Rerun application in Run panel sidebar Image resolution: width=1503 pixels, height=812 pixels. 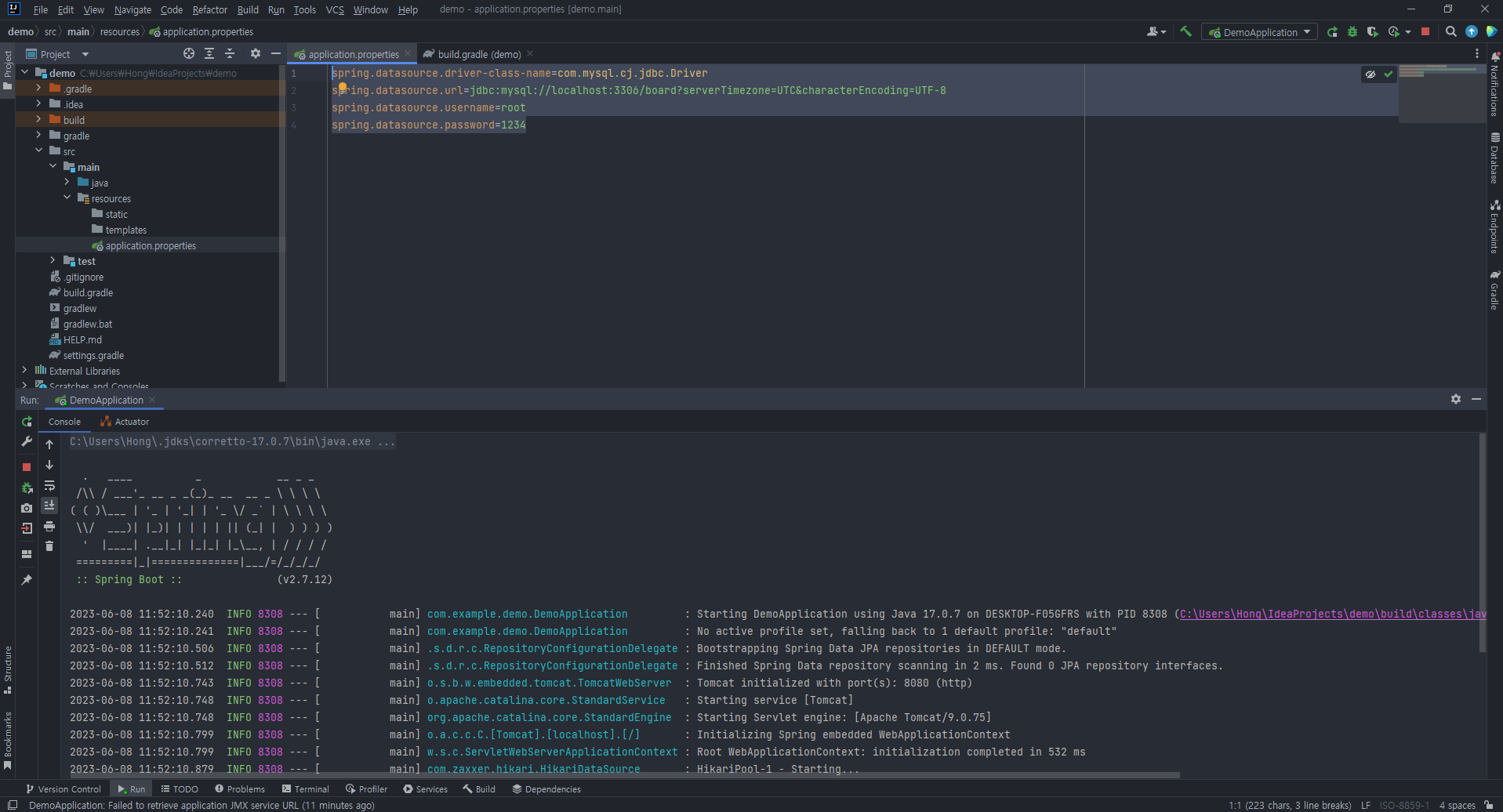27,422
